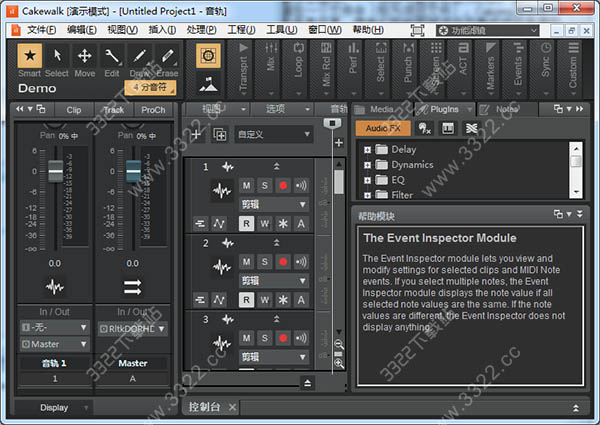
Task: Click the 音轨 1 Pan knob
Action: [x=55, y=125]
